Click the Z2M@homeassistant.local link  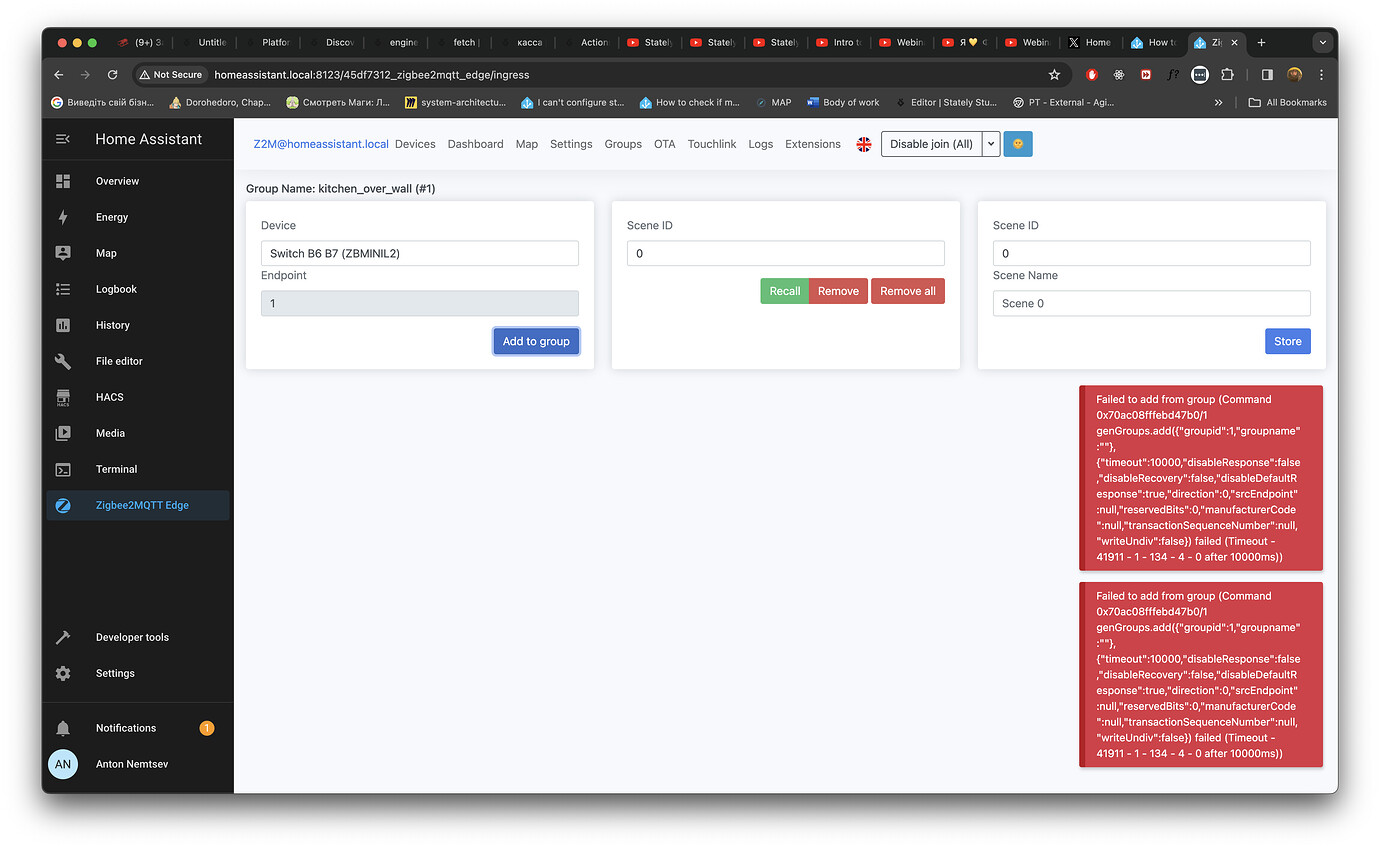[x=321, y=144]
